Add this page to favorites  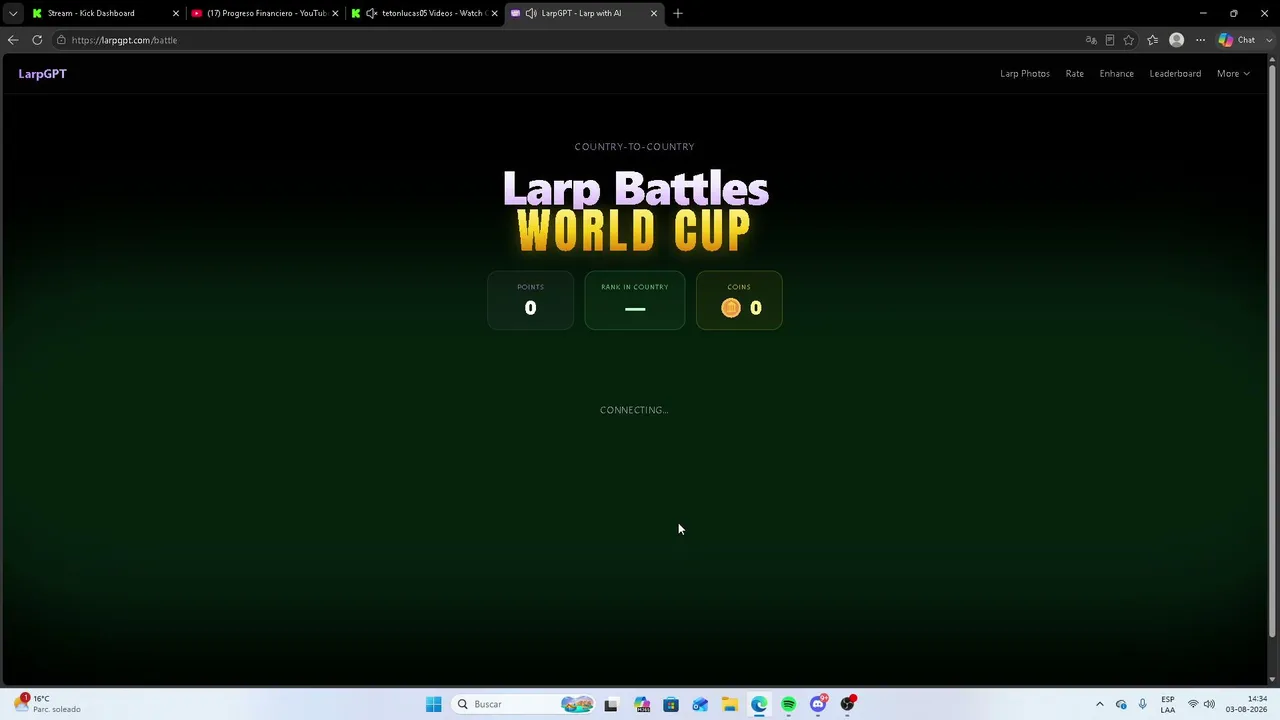pyautogui.click(x=1129, y=40)
